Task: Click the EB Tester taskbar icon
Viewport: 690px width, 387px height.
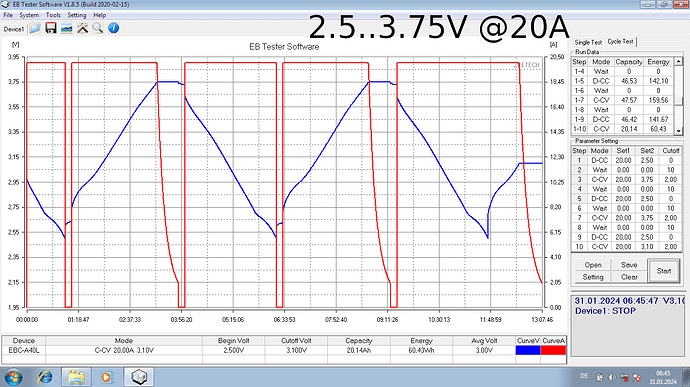Action: point(139,377)
